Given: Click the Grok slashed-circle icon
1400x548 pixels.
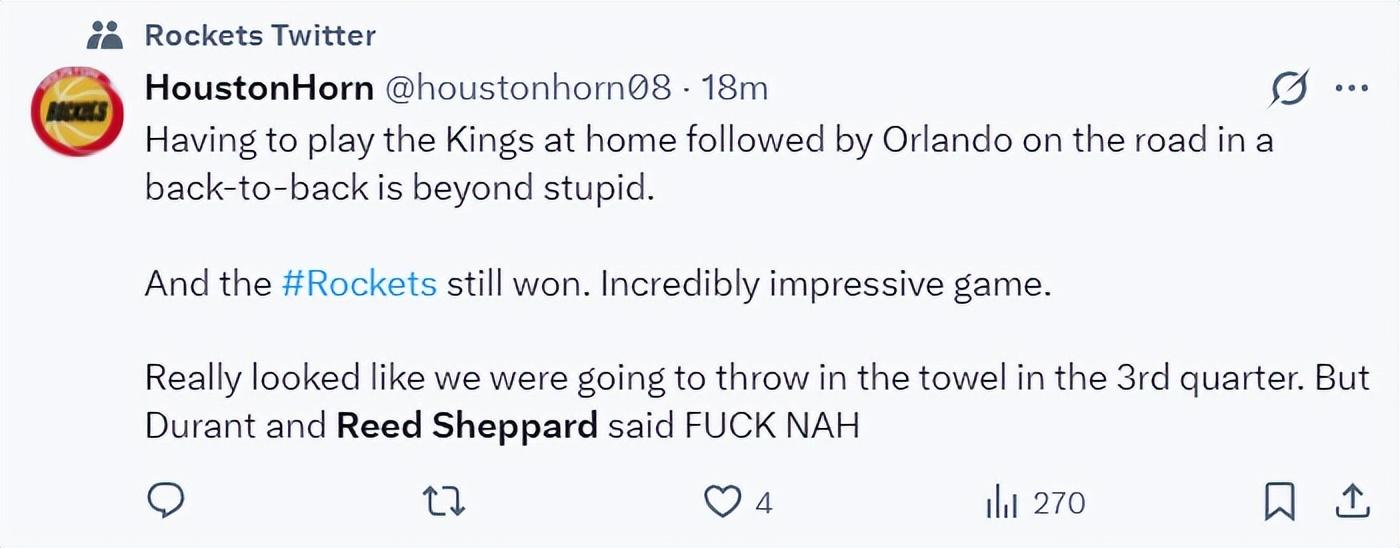Looking at the screenshot, I should click(x=1290, y=90).
